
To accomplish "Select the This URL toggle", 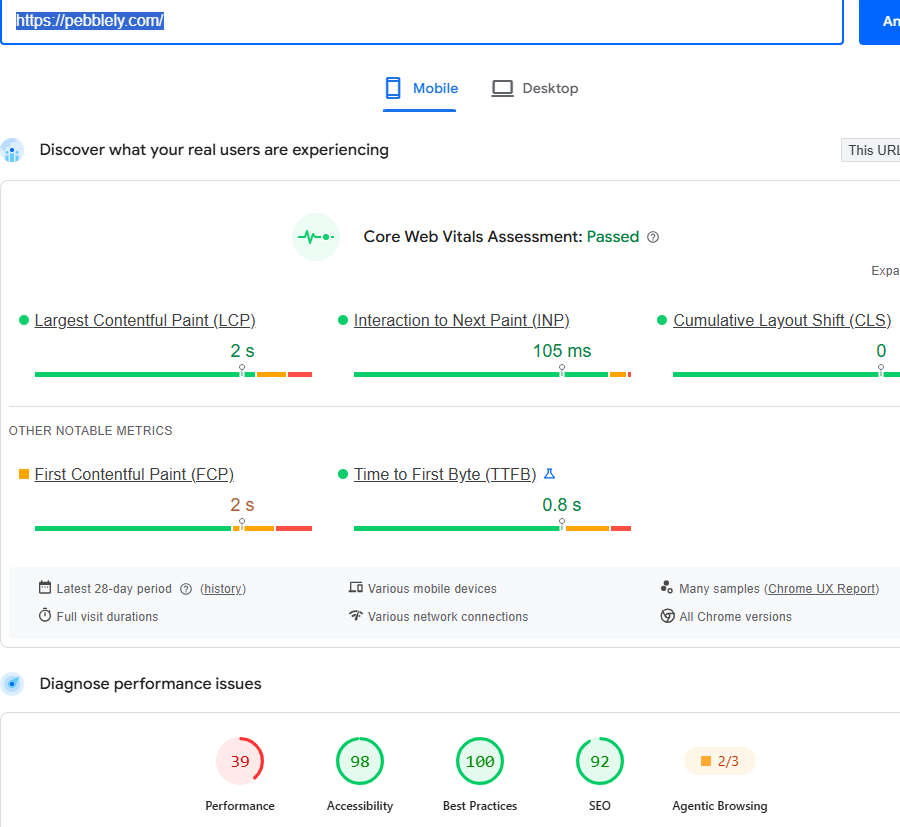I will 871,150.
